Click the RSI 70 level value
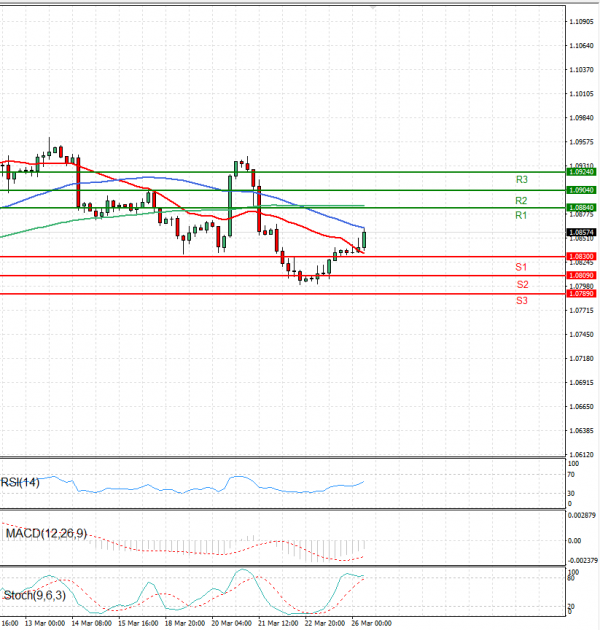The width and height of the screenshot is (600, 630). (571, 475)
